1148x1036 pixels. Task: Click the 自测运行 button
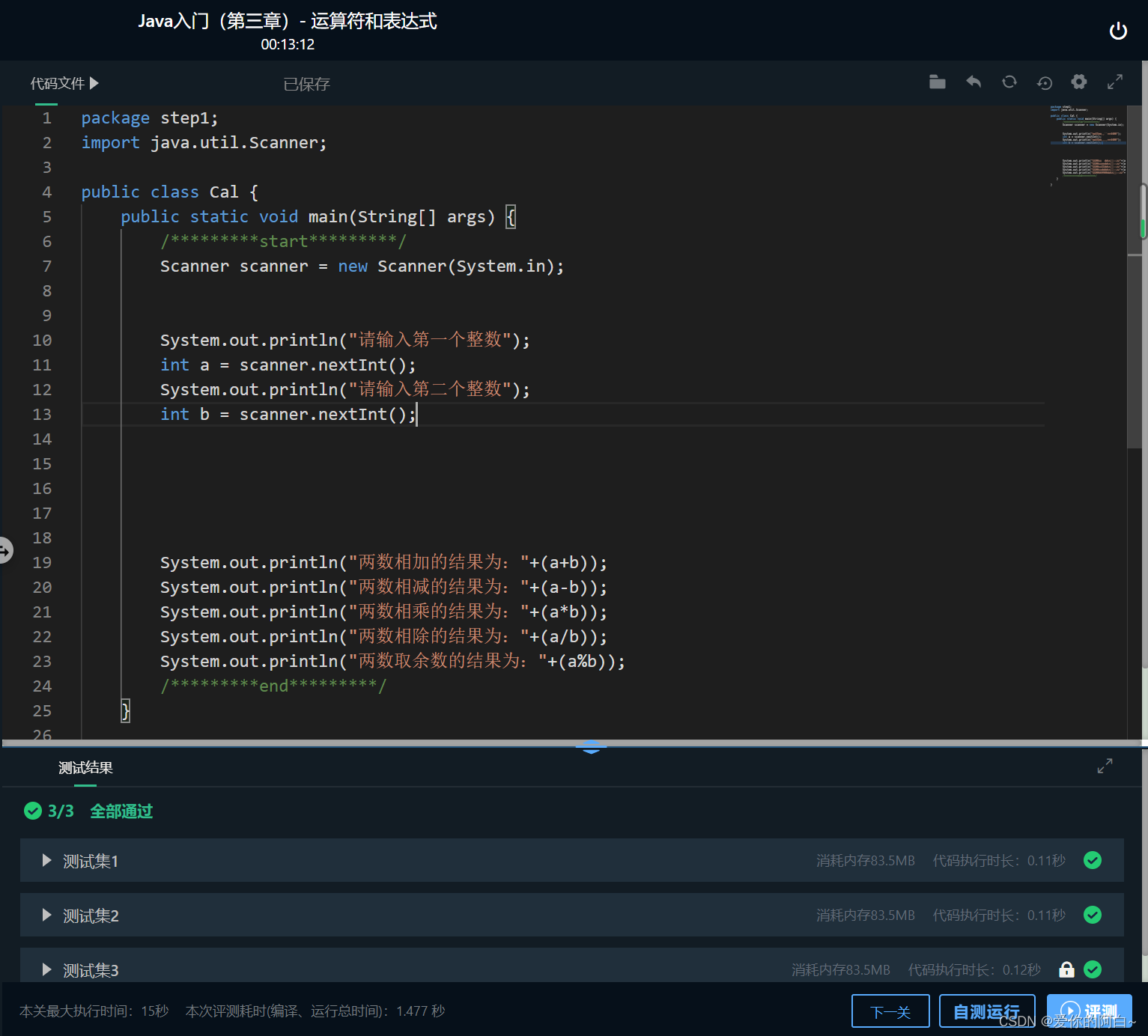[x=986, y=1011]
